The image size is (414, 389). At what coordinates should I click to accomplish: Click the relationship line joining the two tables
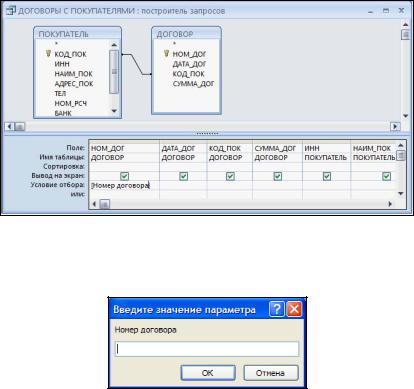(x=137, y=64)
